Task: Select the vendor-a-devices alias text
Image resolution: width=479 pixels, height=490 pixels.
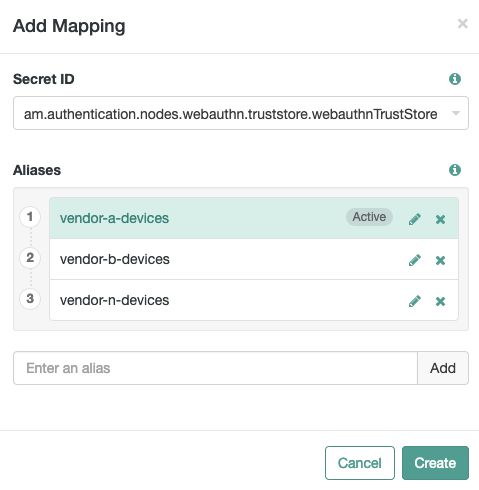Action: 114,218
